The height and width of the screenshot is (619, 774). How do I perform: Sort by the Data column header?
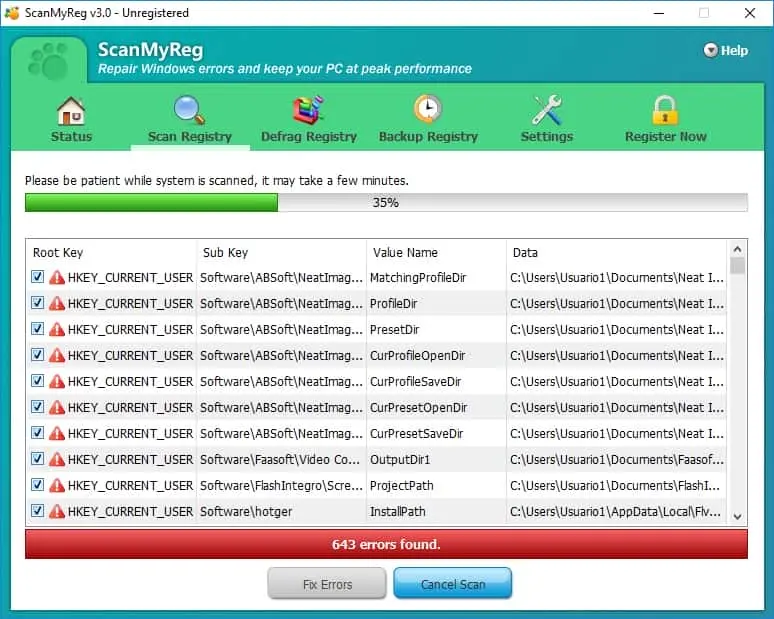tap(617, 253)
